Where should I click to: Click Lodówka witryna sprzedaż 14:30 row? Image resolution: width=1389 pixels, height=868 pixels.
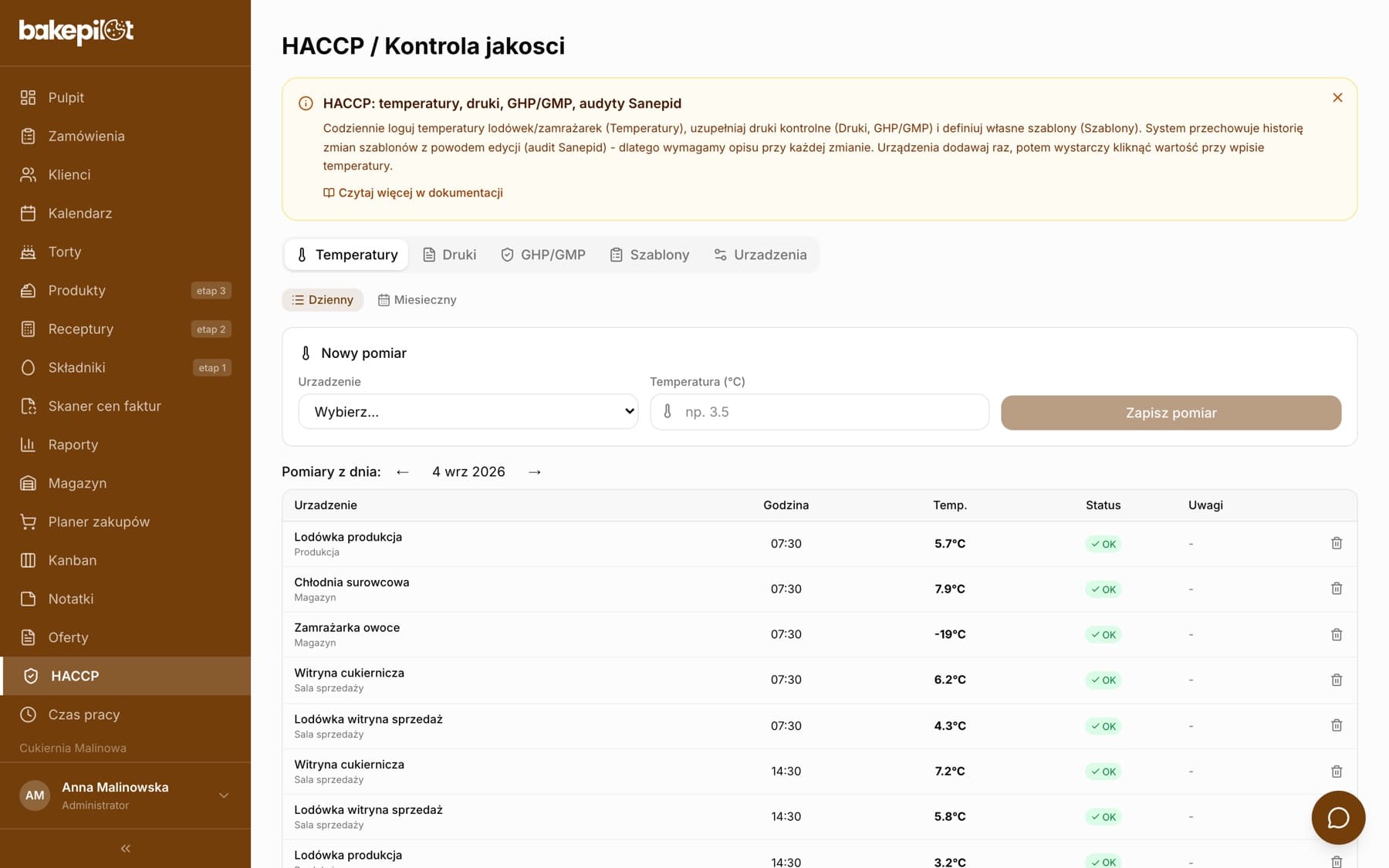click(820, 816)
